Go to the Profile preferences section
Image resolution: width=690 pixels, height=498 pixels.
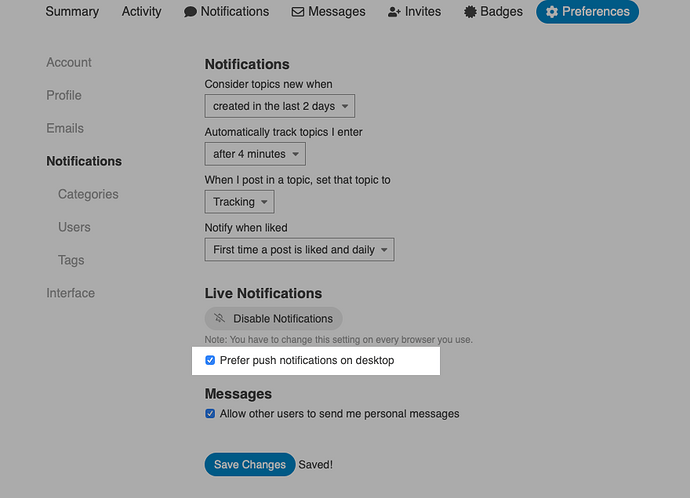(x=64, y=95)
